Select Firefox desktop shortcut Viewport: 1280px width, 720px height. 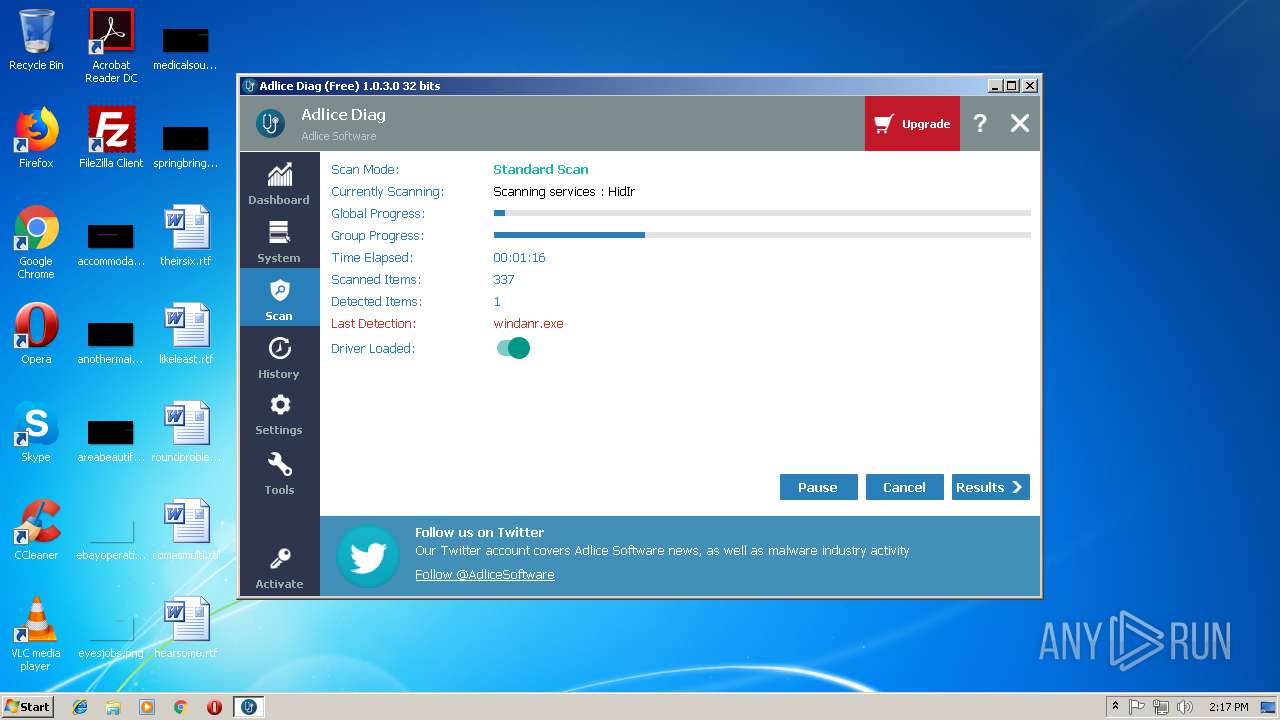[36, 138]
